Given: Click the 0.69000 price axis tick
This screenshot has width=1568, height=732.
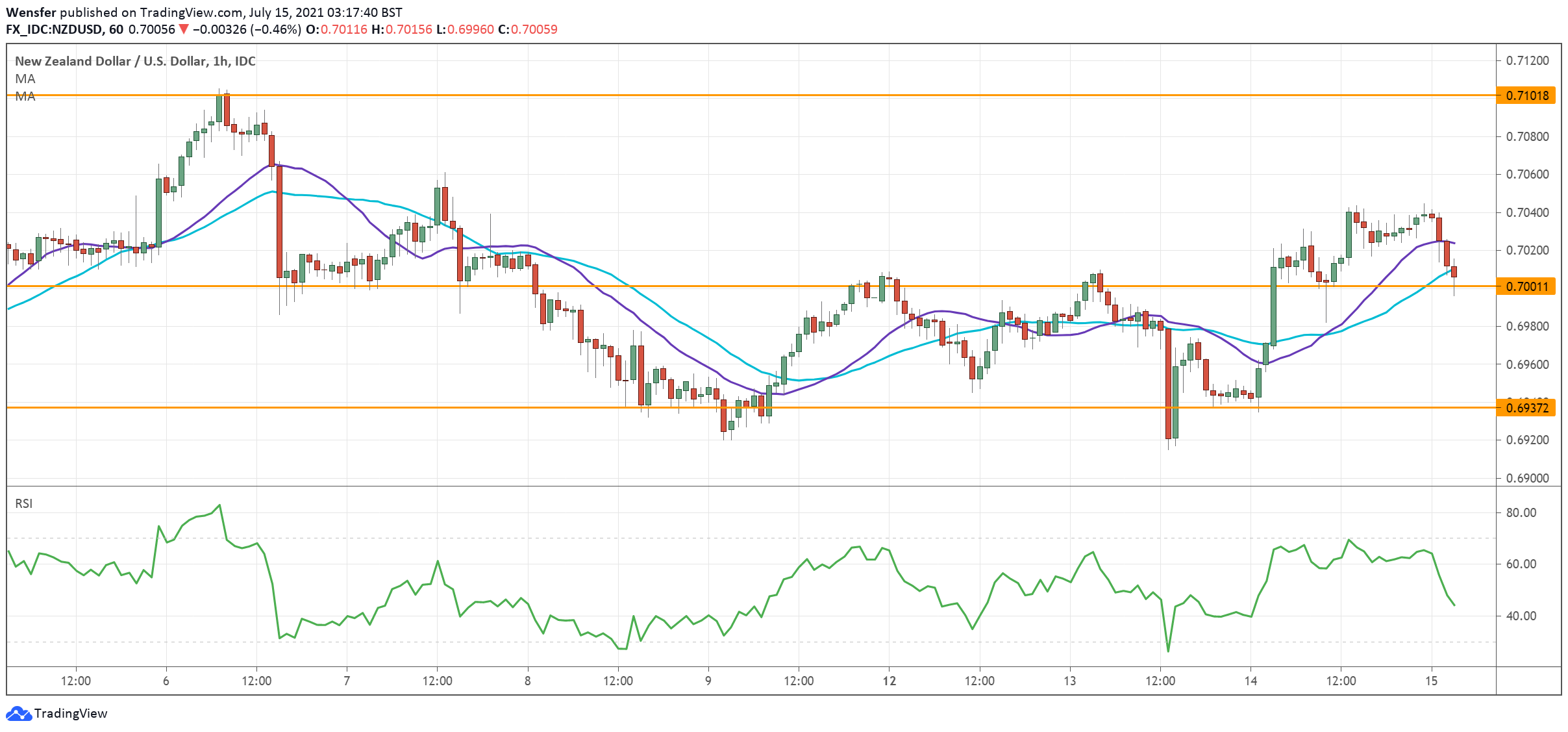Looking at the screenshot, I should click(1527, 478).
